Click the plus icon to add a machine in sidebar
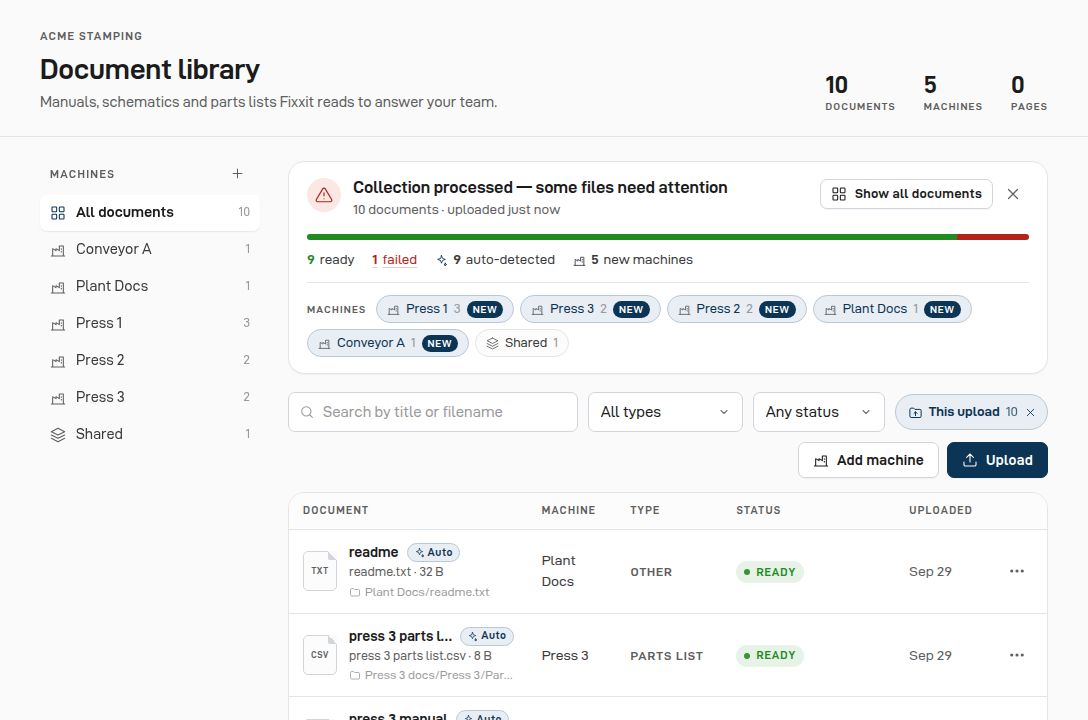 (237, 173)
